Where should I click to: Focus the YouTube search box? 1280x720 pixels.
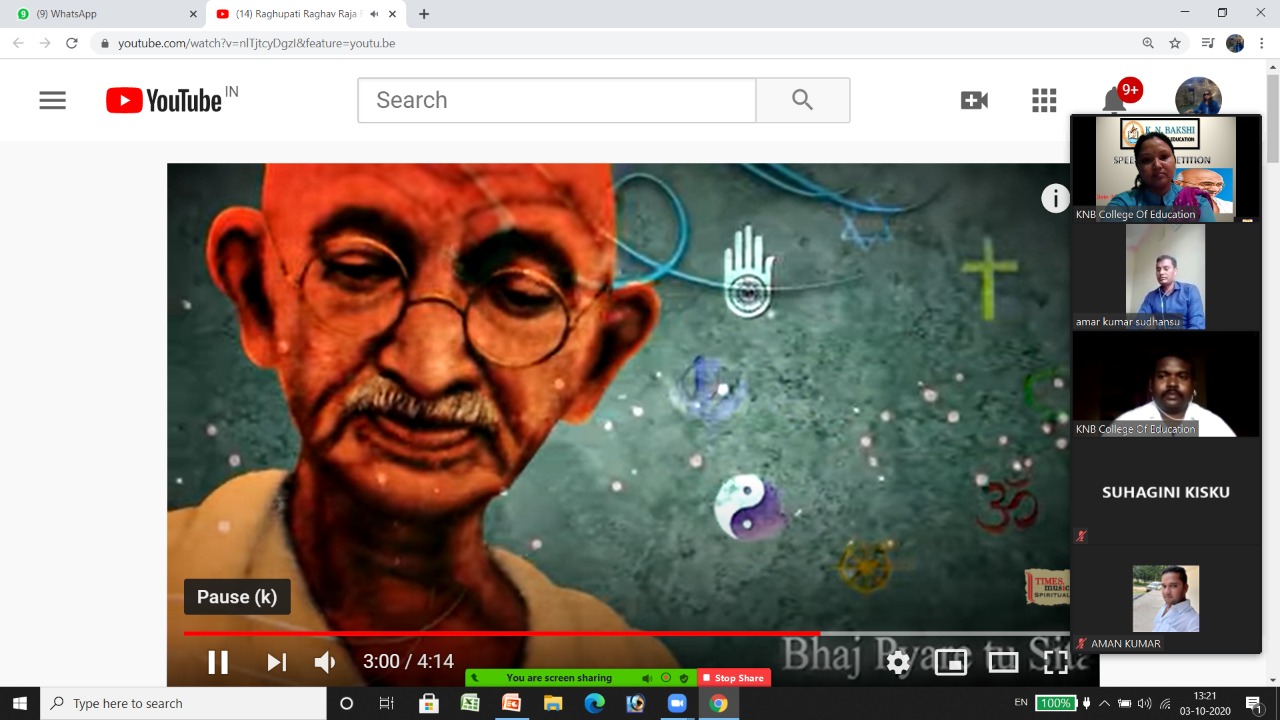556,100
